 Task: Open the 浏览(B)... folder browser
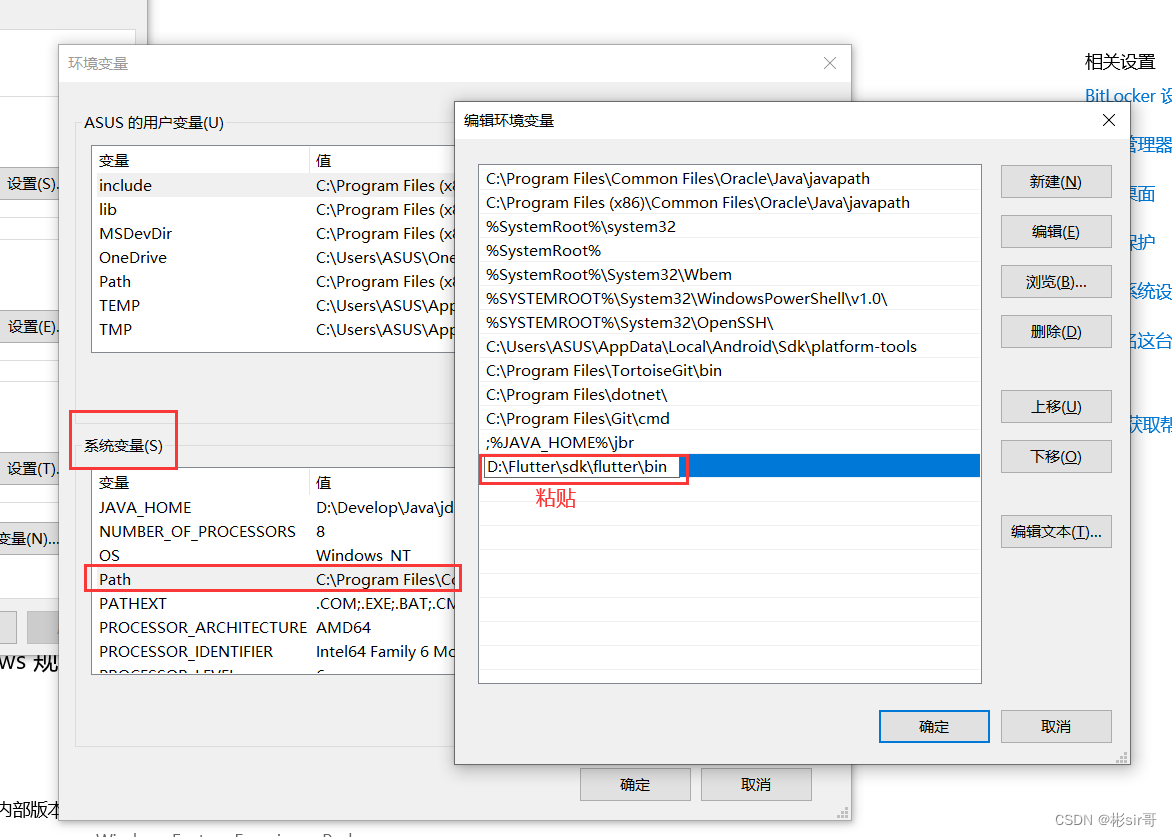(x=1055, y=282)
